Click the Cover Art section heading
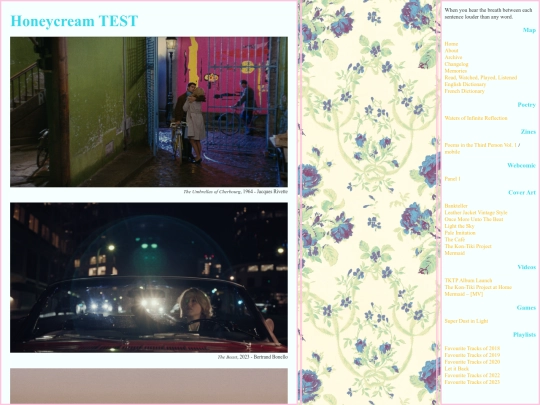The width and height of the screenshot is (540, 405). point(522,193)
